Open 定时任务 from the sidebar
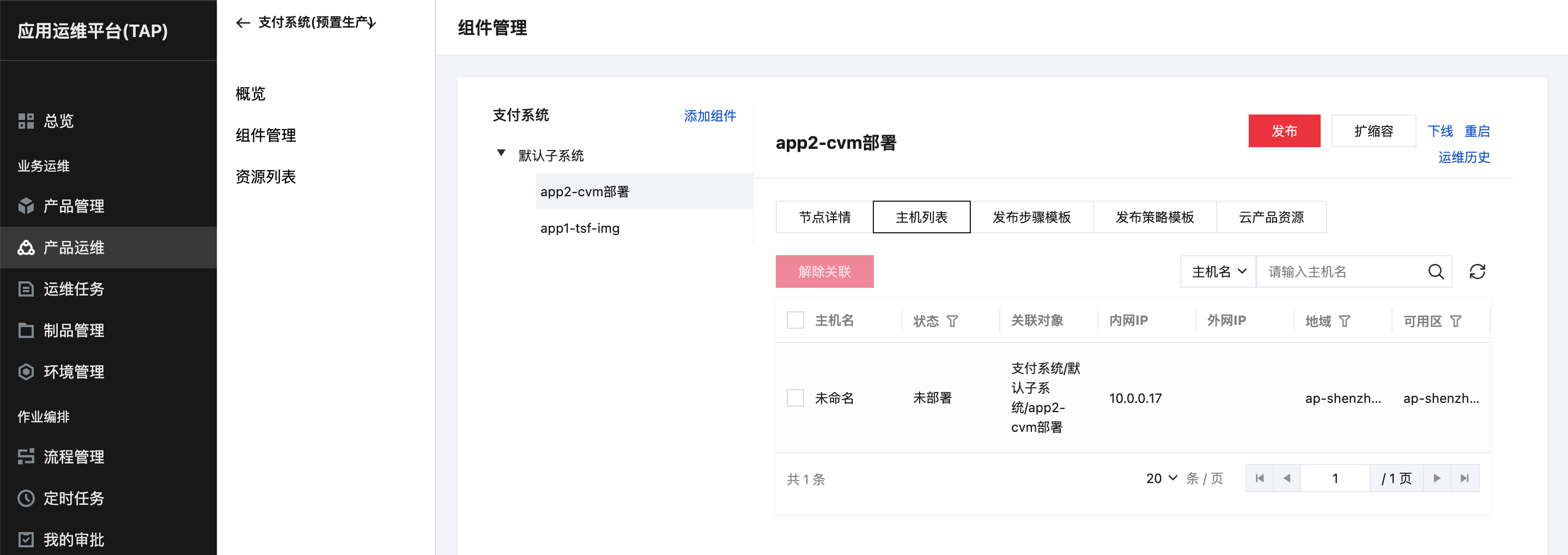Screen dimensions: 1568x555 point(73,498)
